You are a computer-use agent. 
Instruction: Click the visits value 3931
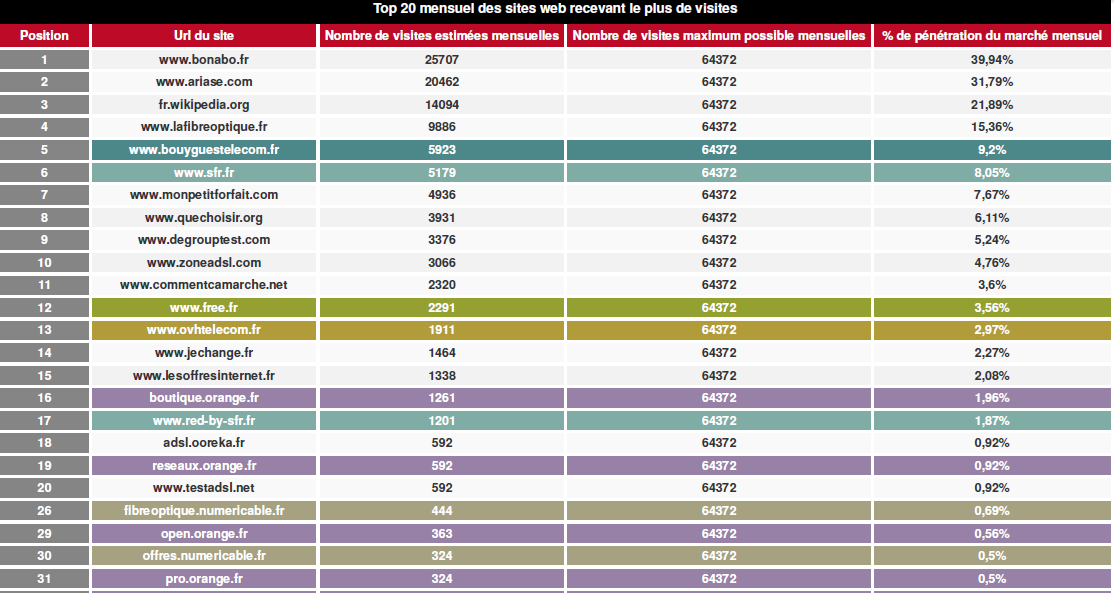tap(442, 217)
